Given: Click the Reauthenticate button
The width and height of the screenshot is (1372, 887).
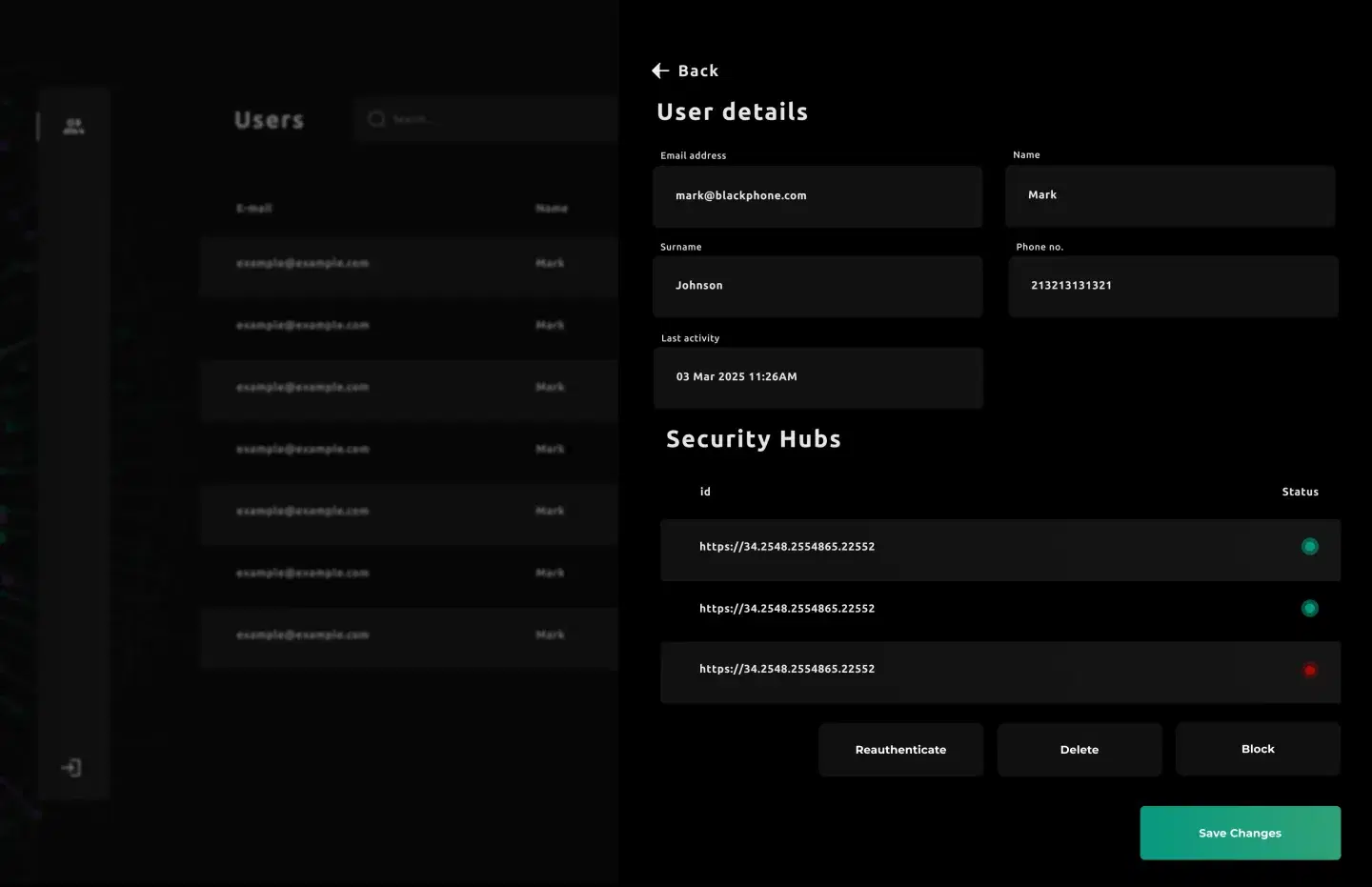Looking at the screenshot, I should click(900, 750).
